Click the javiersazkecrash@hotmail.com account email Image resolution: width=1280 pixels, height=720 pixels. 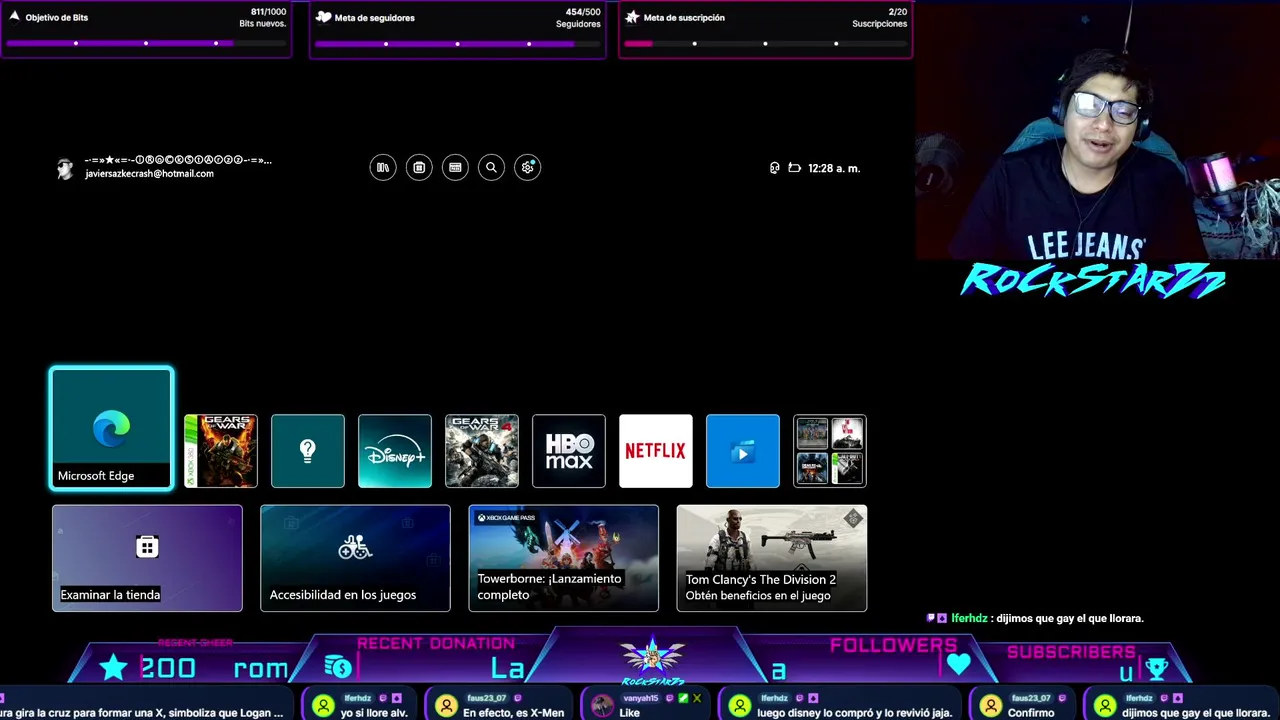point(149,174)
